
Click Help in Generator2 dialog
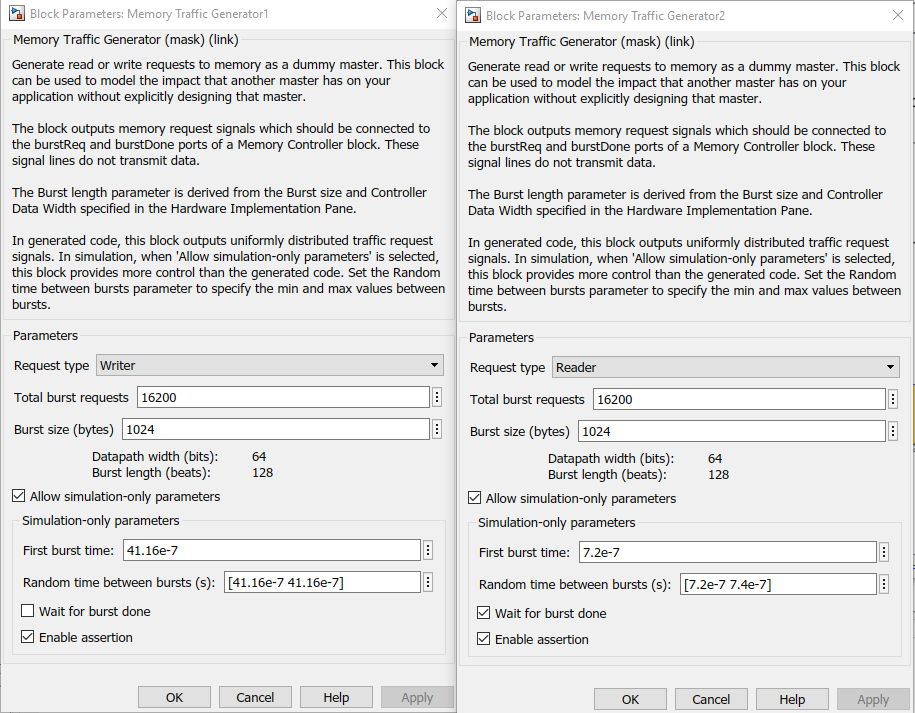pyautogui.click(x=792, y=699)
